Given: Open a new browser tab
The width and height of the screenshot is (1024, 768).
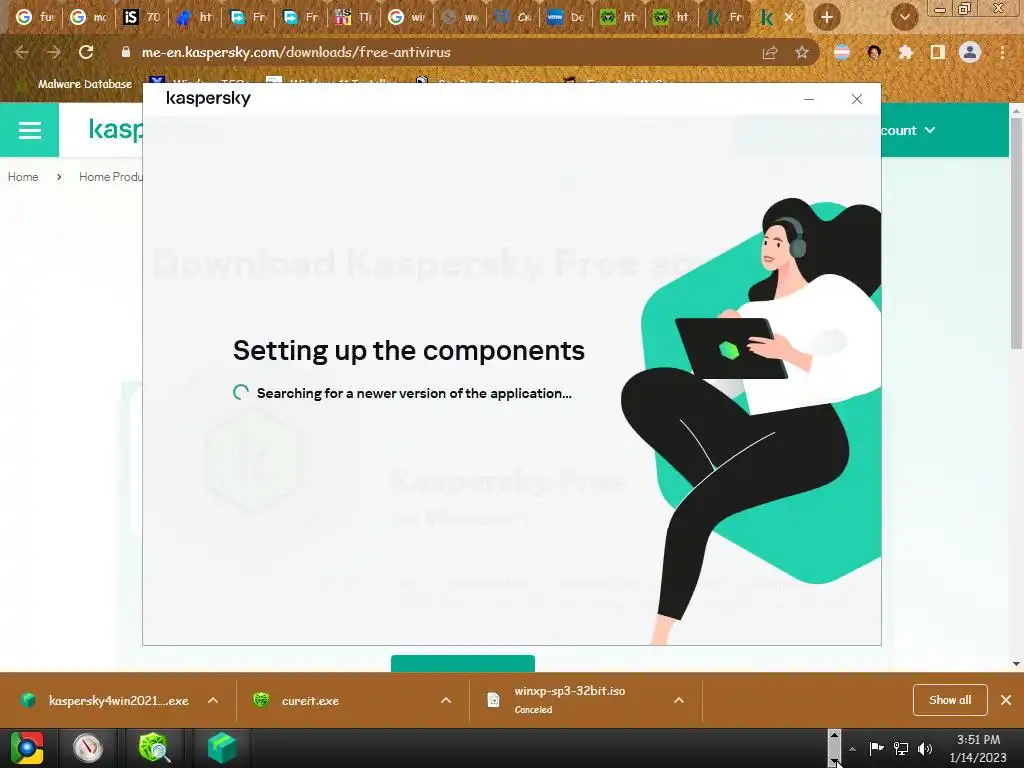Looking at the screenshot, I should (x=827, y=18).
